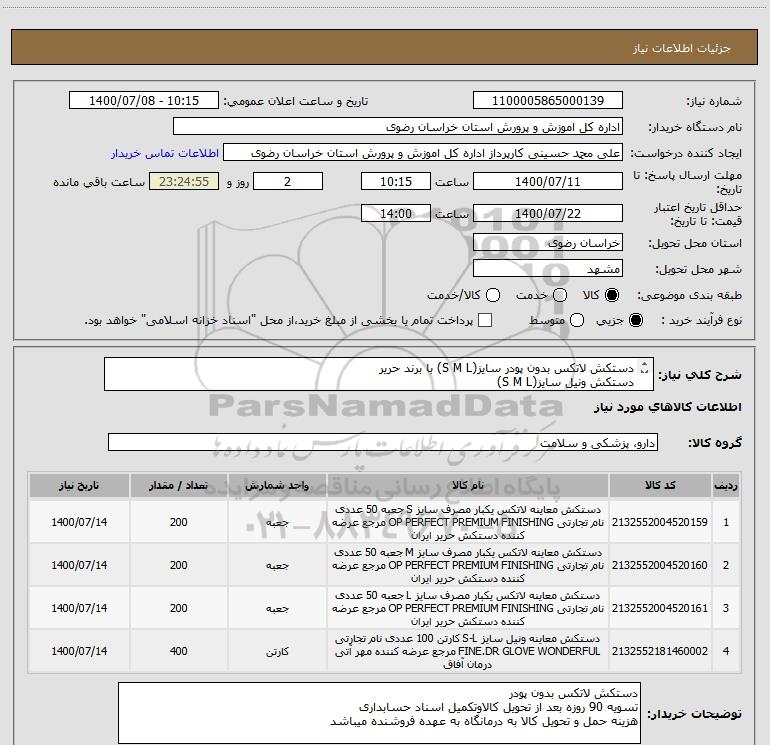This screenshot has width=770, height=745.
Task: Click the quantity 400 in row 4
Action: [x=178, y=651]
